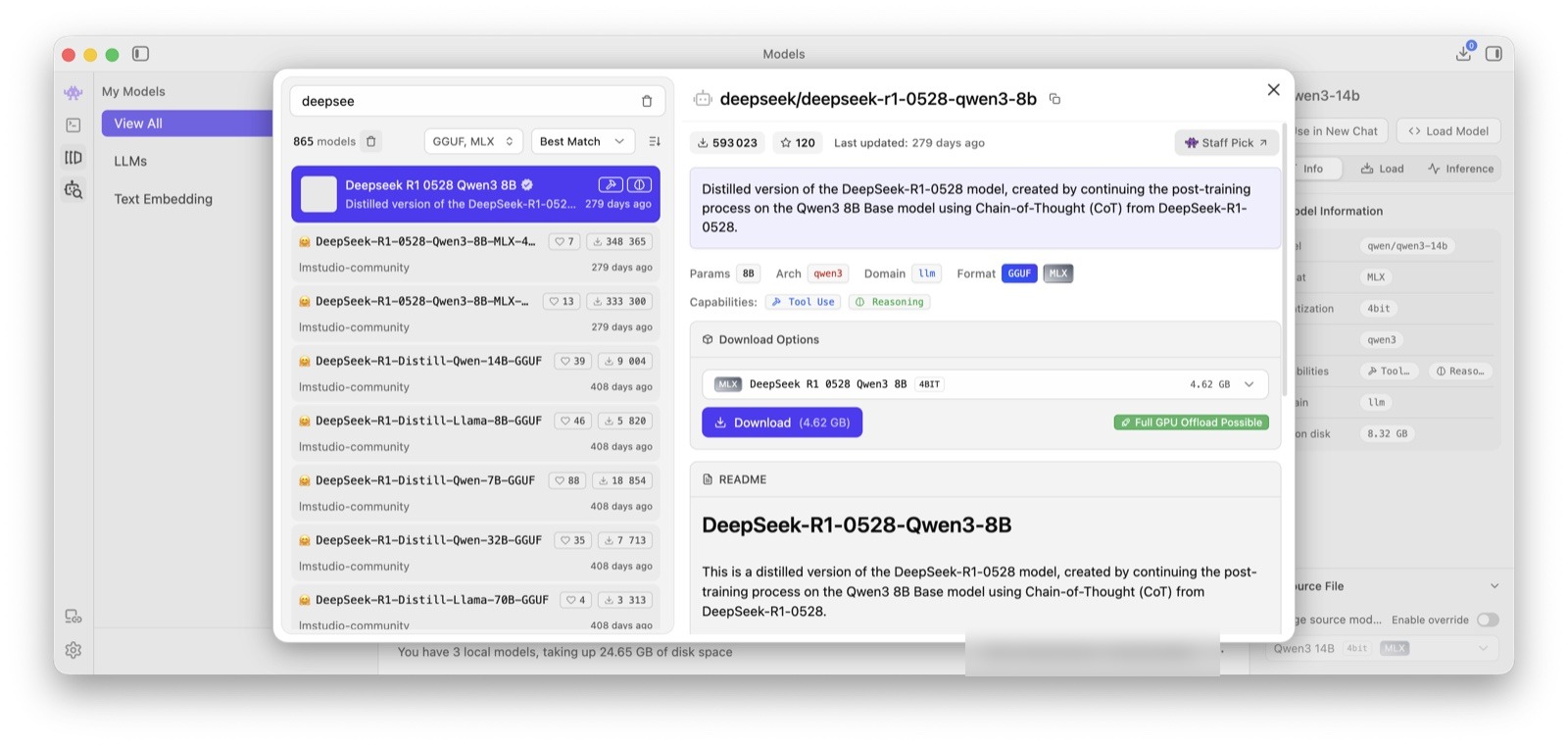Switch to the Inference tab
The height and width of the screenshot is (745, 1568).
(1460, 169)
